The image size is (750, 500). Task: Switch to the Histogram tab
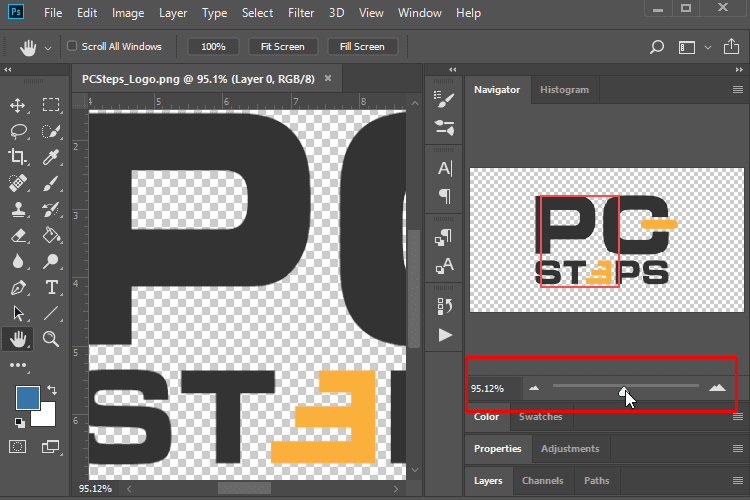tap(564, 89)
